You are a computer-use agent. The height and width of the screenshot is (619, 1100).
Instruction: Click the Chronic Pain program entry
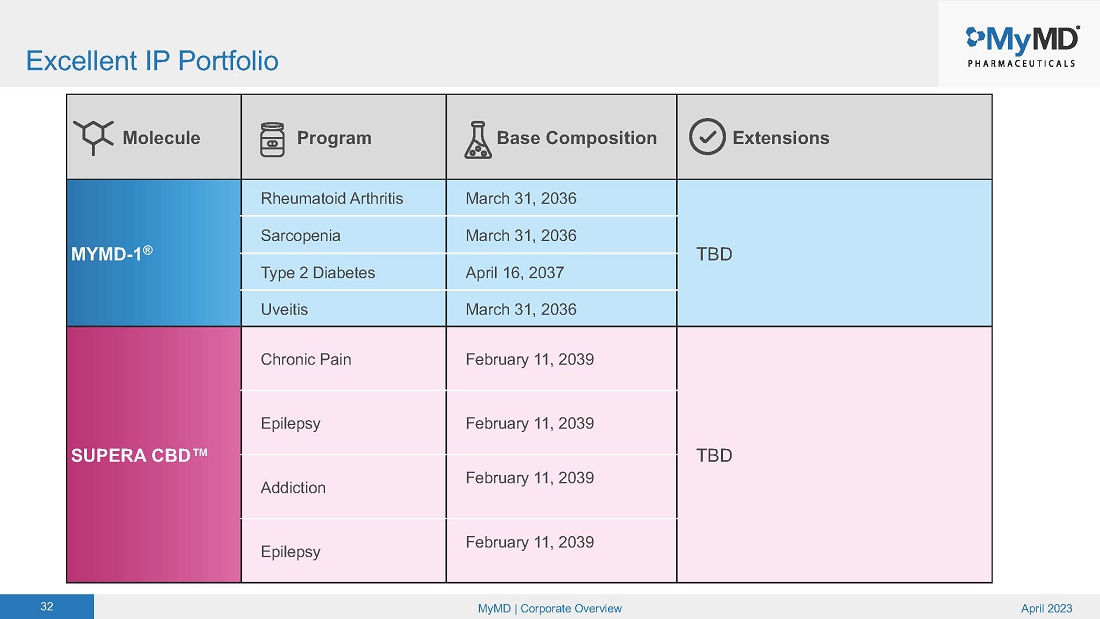pyautogui.click(x=306, y=359)
